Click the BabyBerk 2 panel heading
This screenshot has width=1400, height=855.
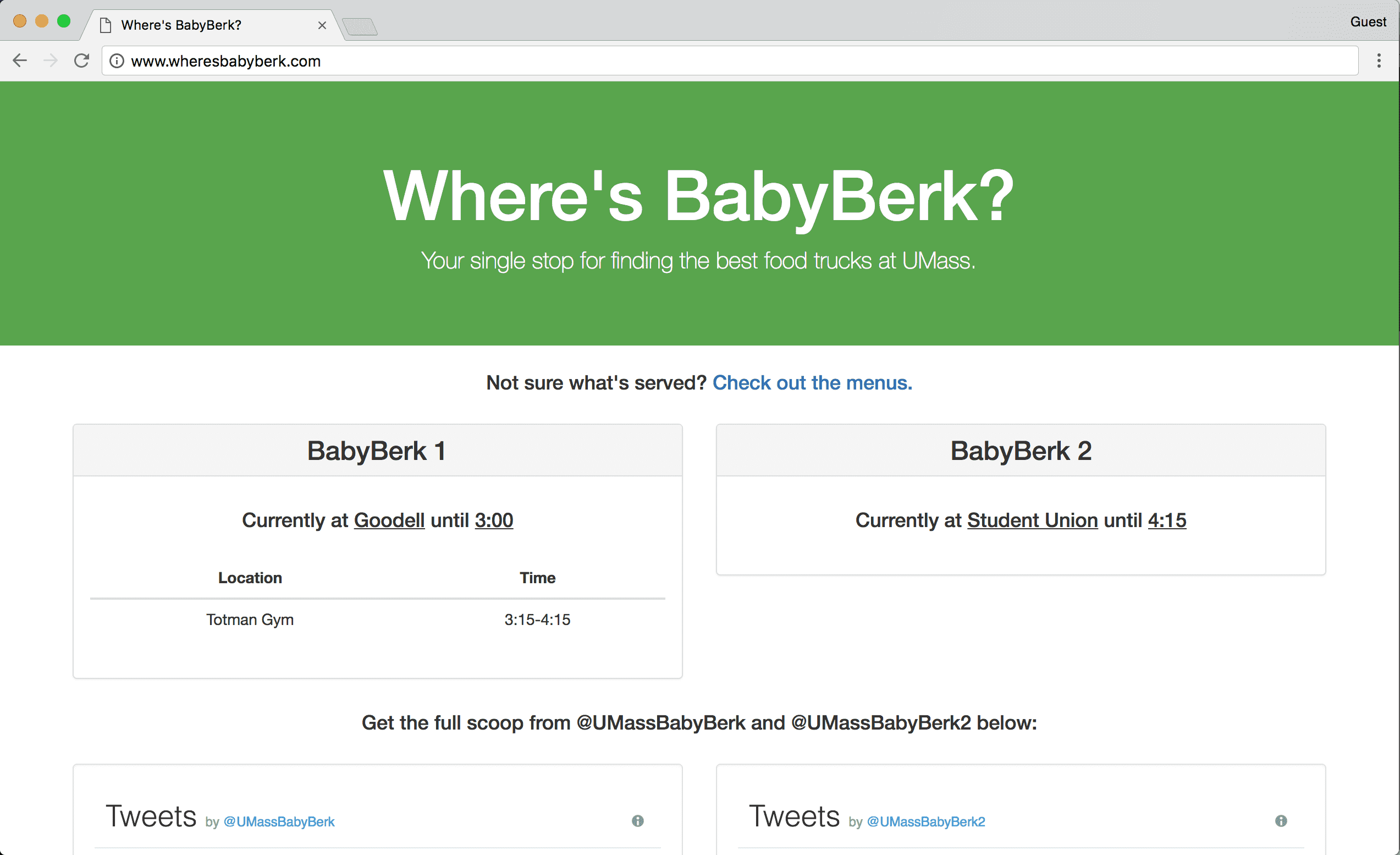point(1021,451)
